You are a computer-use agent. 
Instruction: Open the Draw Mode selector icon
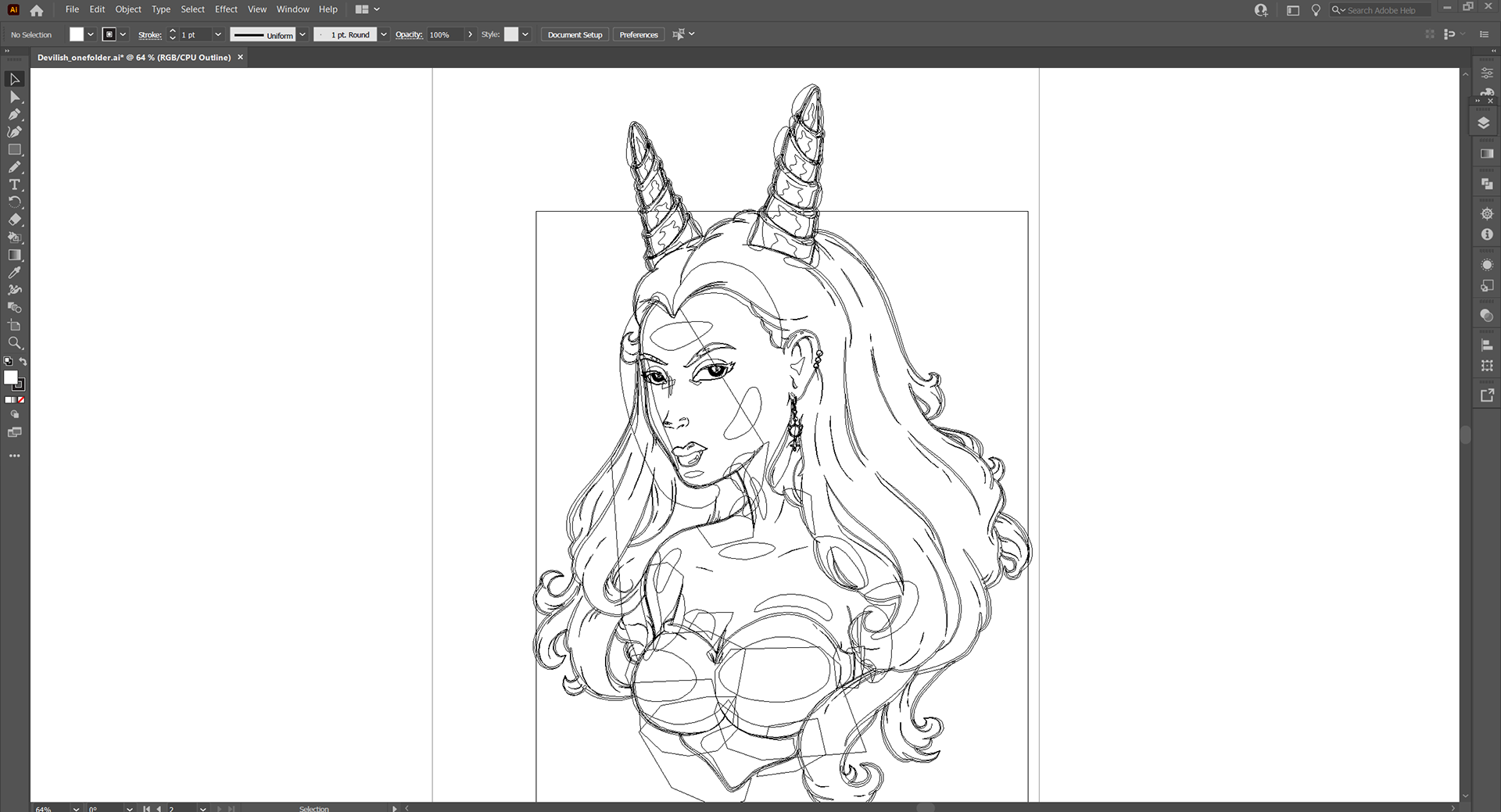(x=15, y=415)
